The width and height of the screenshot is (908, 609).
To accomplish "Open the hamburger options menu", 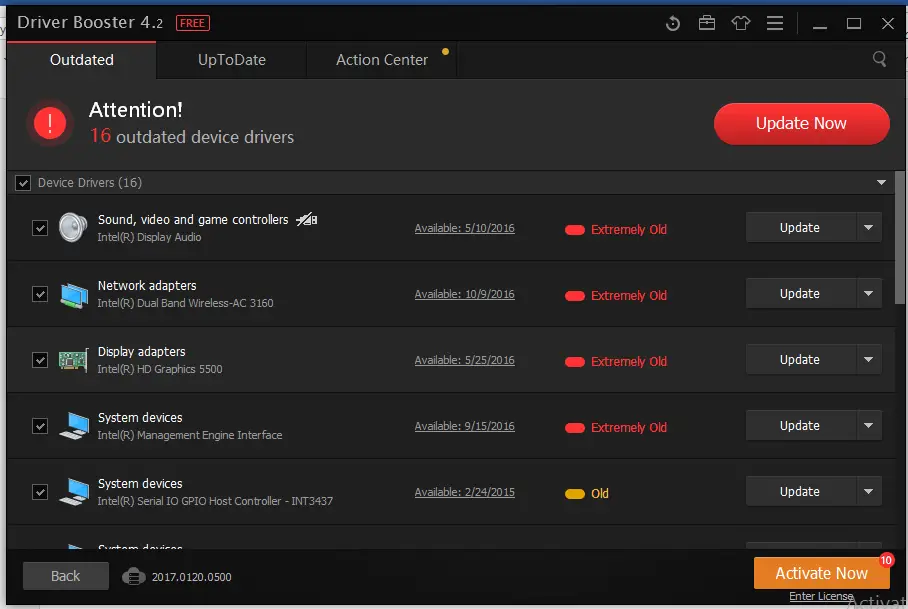I will pyautogui.click(x=775, y=23).
